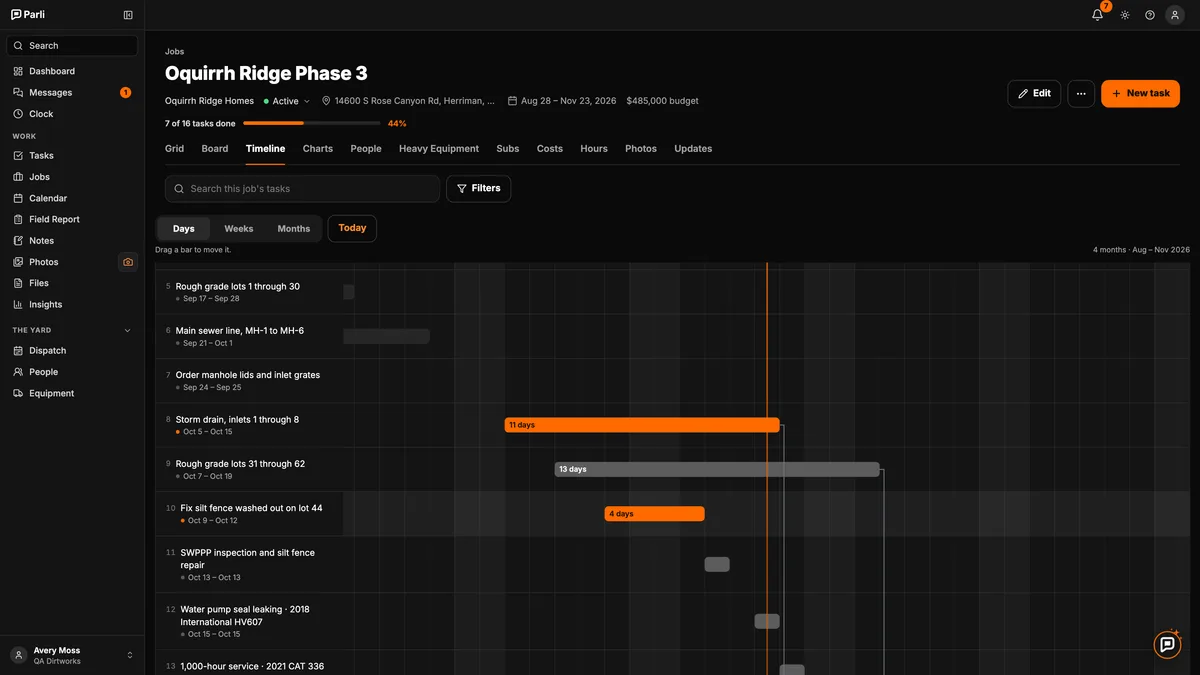Open the Heavy Equipment tab
This screenshot has width=1200, height=675.
[439, 149]
